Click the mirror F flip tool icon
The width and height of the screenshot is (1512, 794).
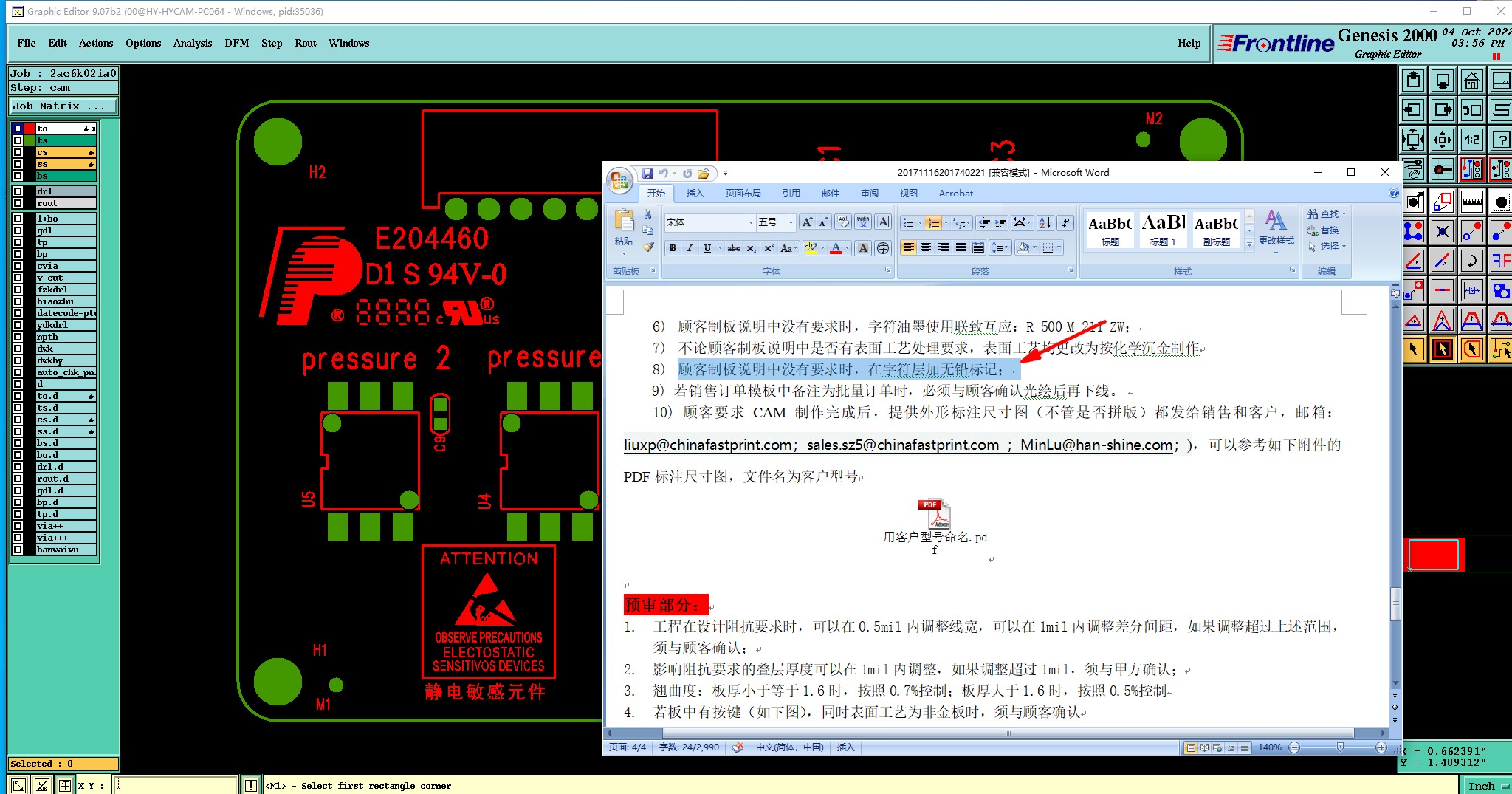point(1500,261)
